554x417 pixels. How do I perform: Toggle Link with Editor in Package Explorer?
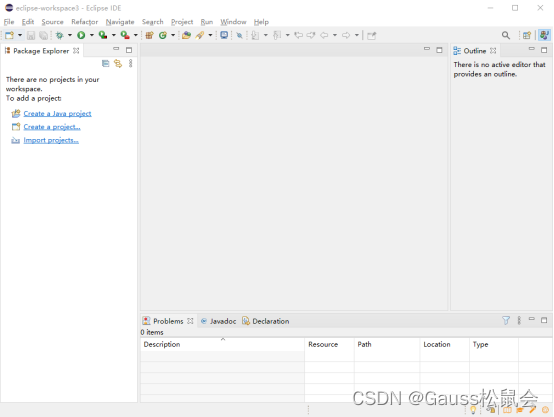tap(118, 64)
